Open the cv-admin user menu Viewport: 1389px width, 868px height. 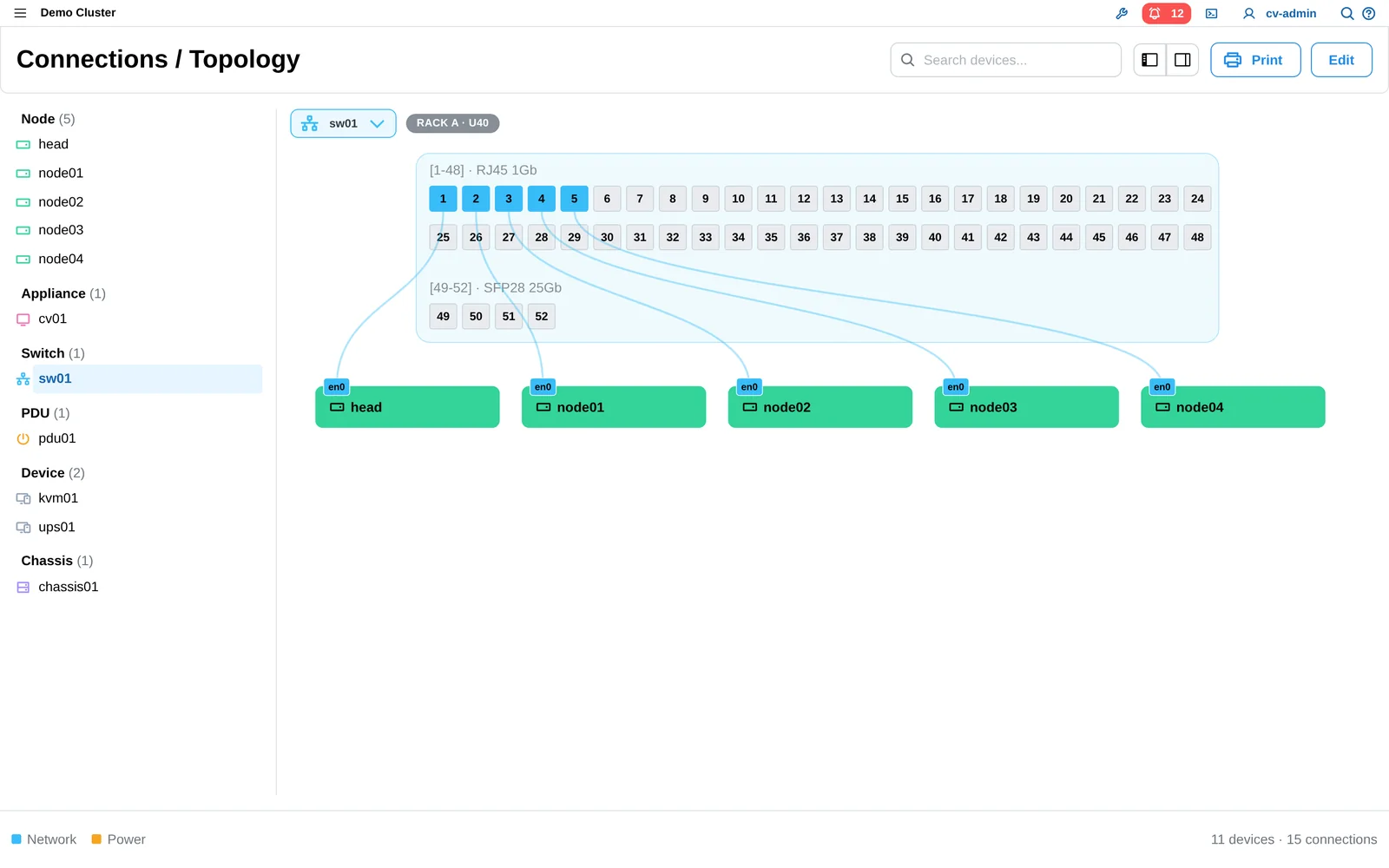(x=1279, y=13)
